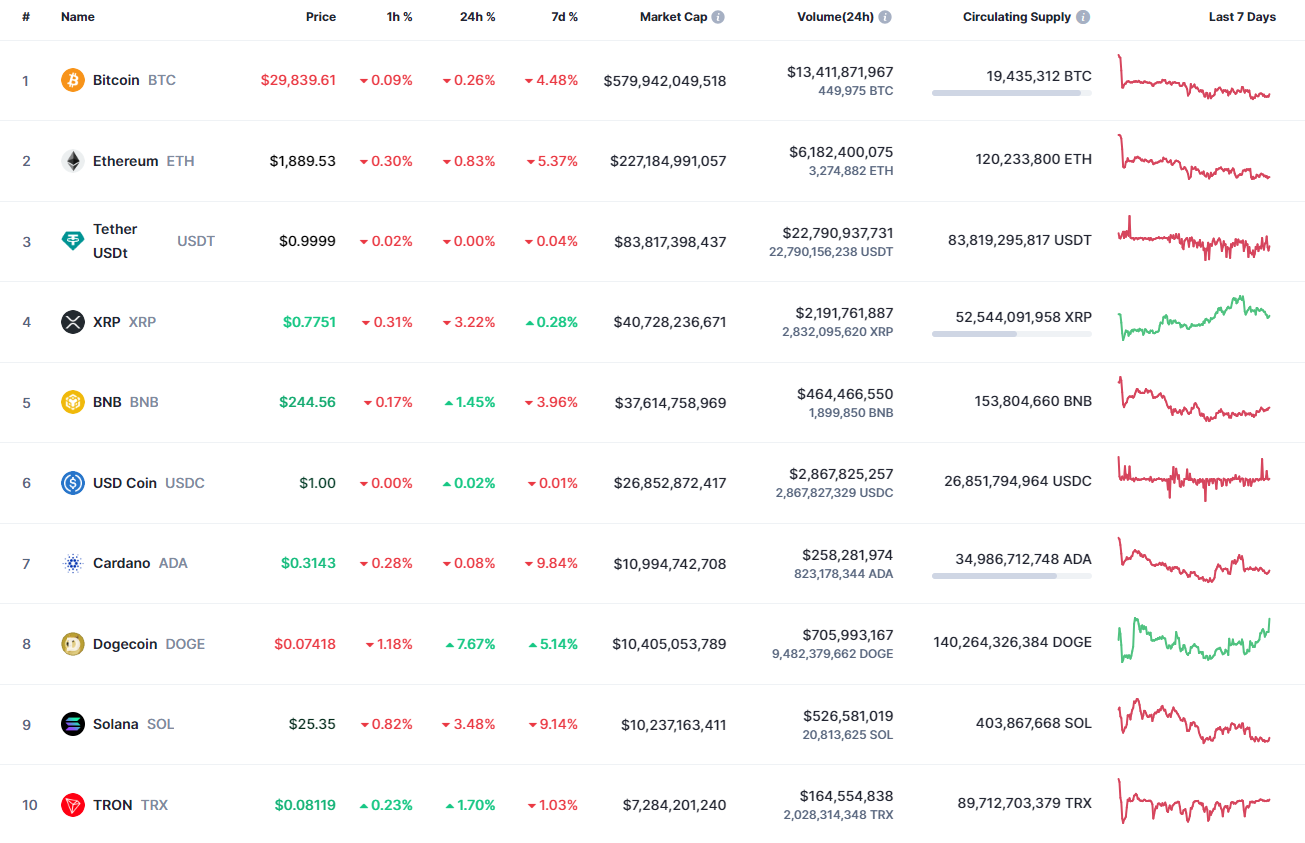Image resolution: width=1305 pixels, height=843 pixels.
Task: Click Bitcoin's circulating supply progress bar
Action: (1010, 93)
